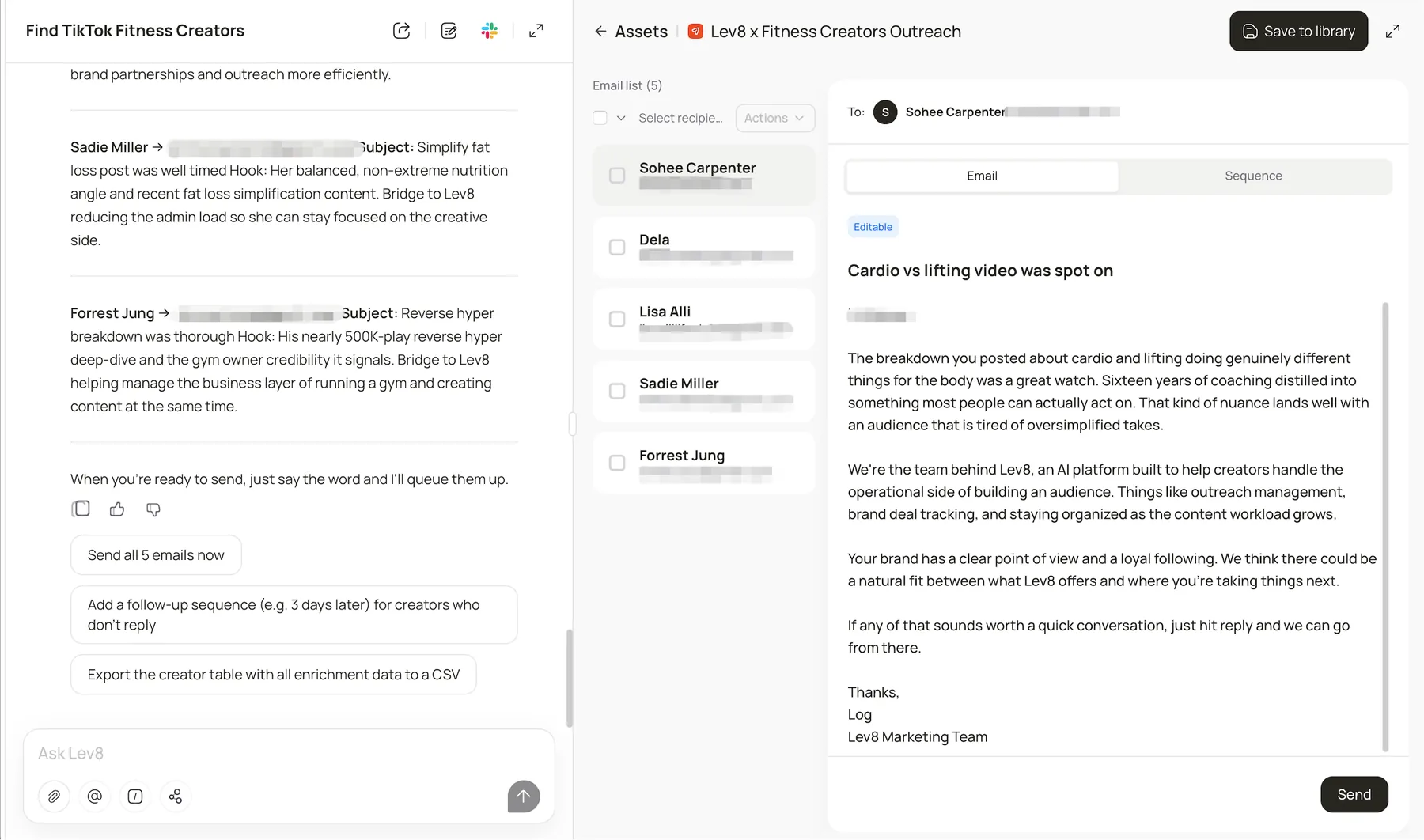Open Dela's recipient card

click(x=703, y=248)
